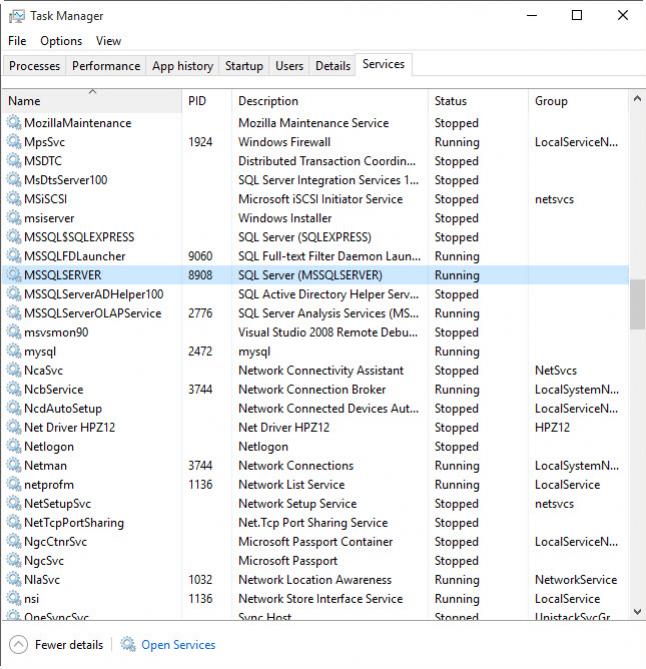Open the View menu
The width and height of the screenshot is (646, 669).
(x=108, y=41)
